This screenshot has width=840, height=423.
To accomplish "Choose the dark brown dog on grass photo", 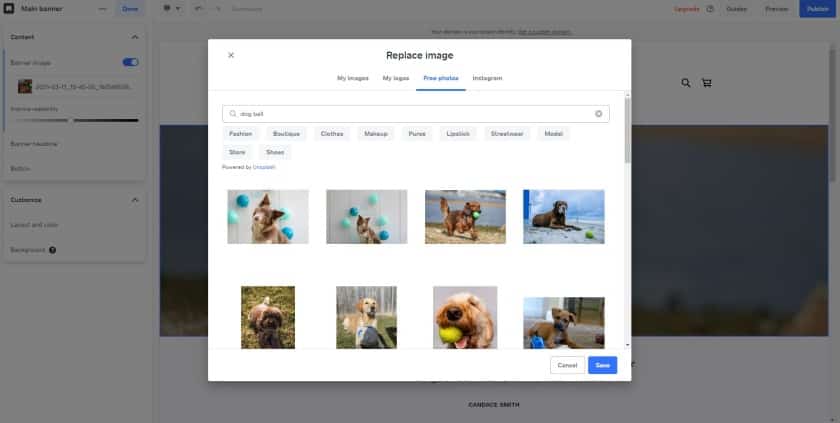I will click(x=268, y=318).
